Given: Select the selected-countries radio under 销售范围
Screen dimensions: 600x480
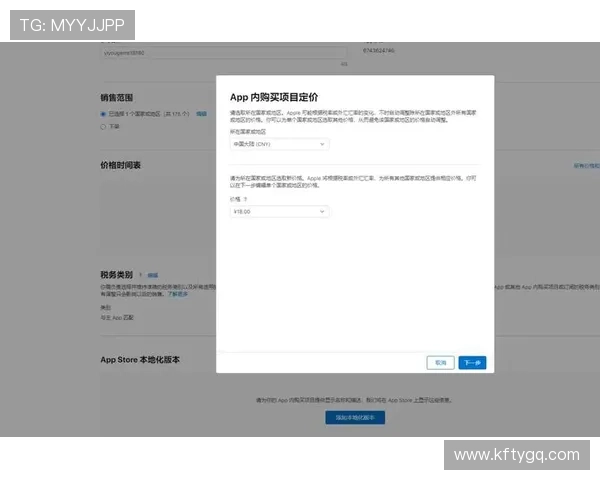Looking at the screenshot, I should (103, 114).
